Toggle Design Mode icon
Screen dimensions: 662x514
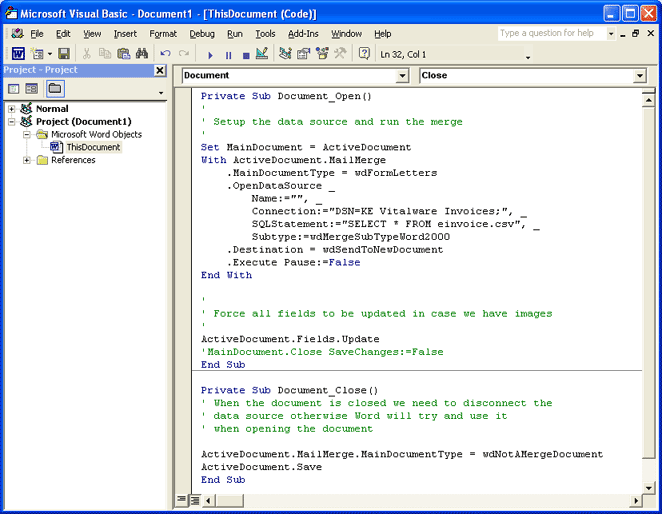(262, 54)
